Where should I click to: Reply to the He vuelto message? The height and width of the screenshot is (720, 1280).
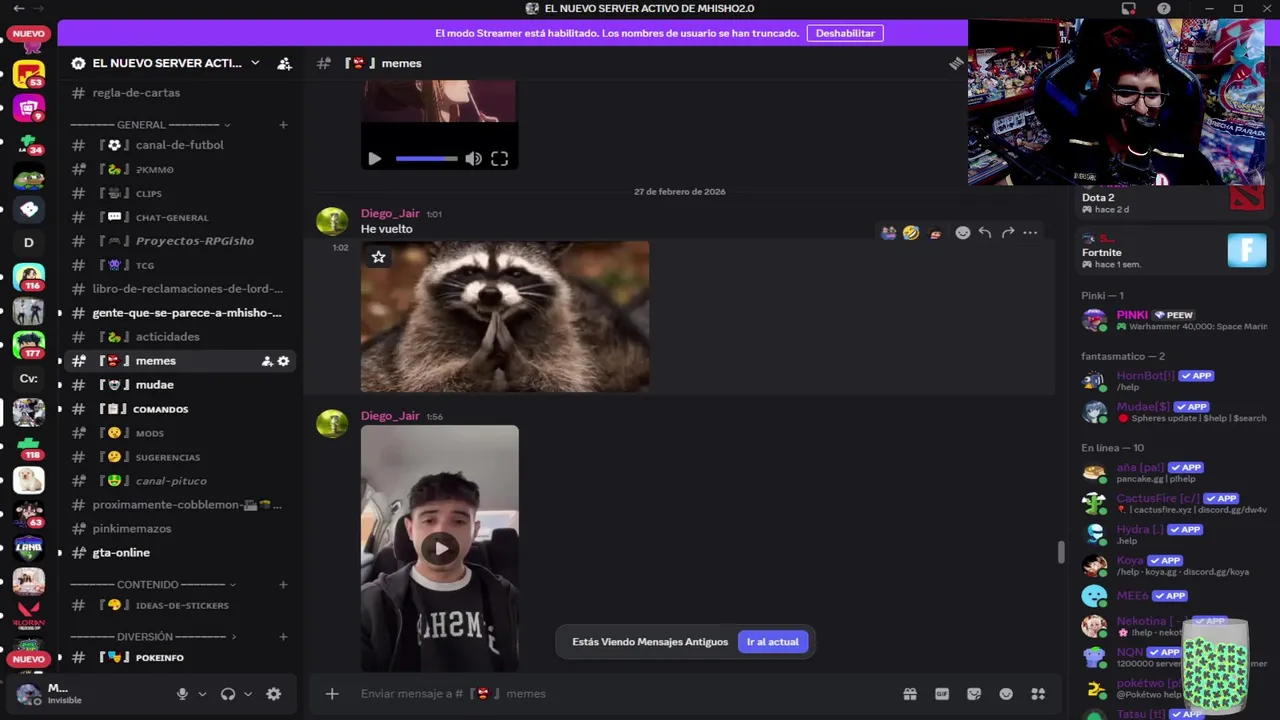[985, 233]
